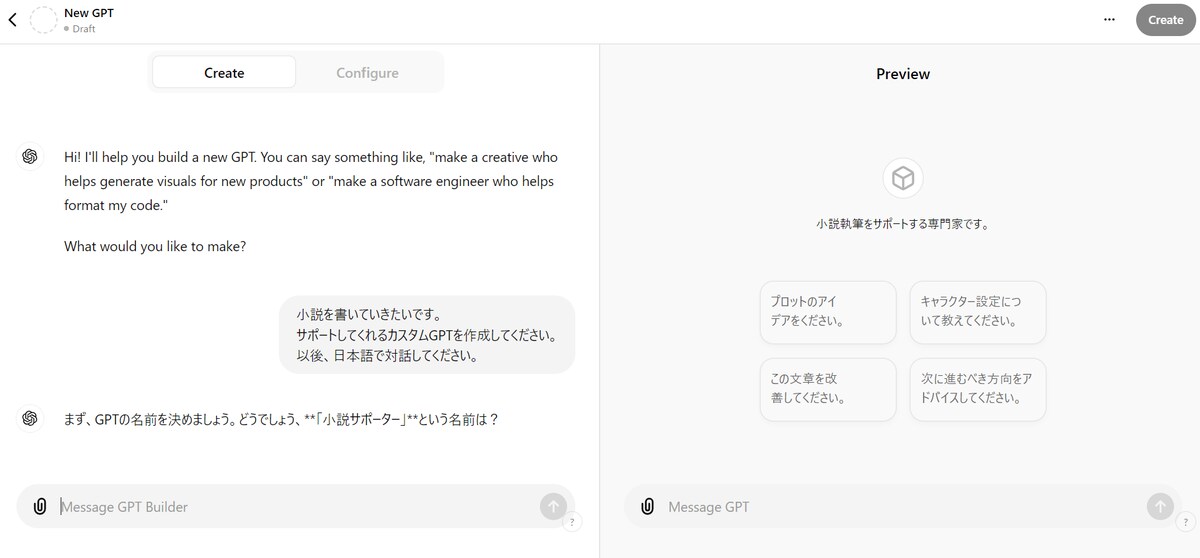The width and height of the screenshot is (1200, 558).
Task: Click the user message bubble 小説を書いていきたいです
Action: (427, 334)
